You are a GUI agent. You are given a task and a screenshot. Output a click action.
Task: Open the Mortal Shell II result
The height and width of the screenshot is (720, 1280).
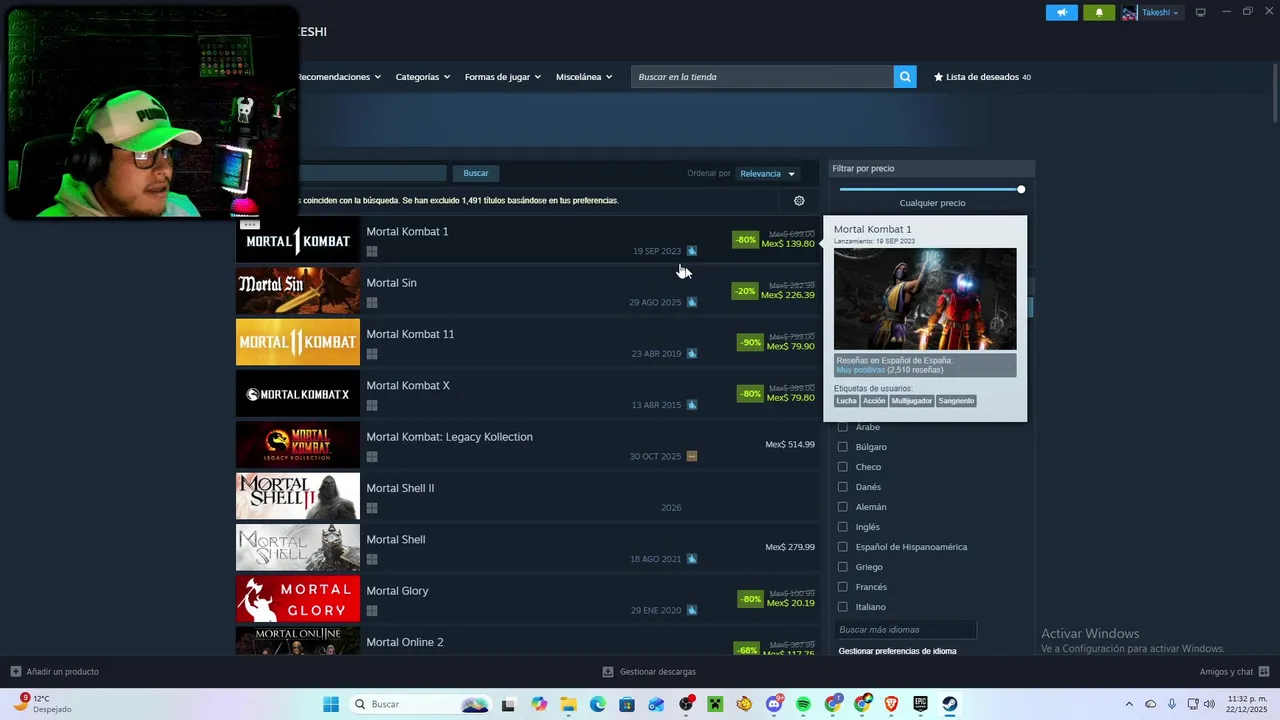click(527, 496)
